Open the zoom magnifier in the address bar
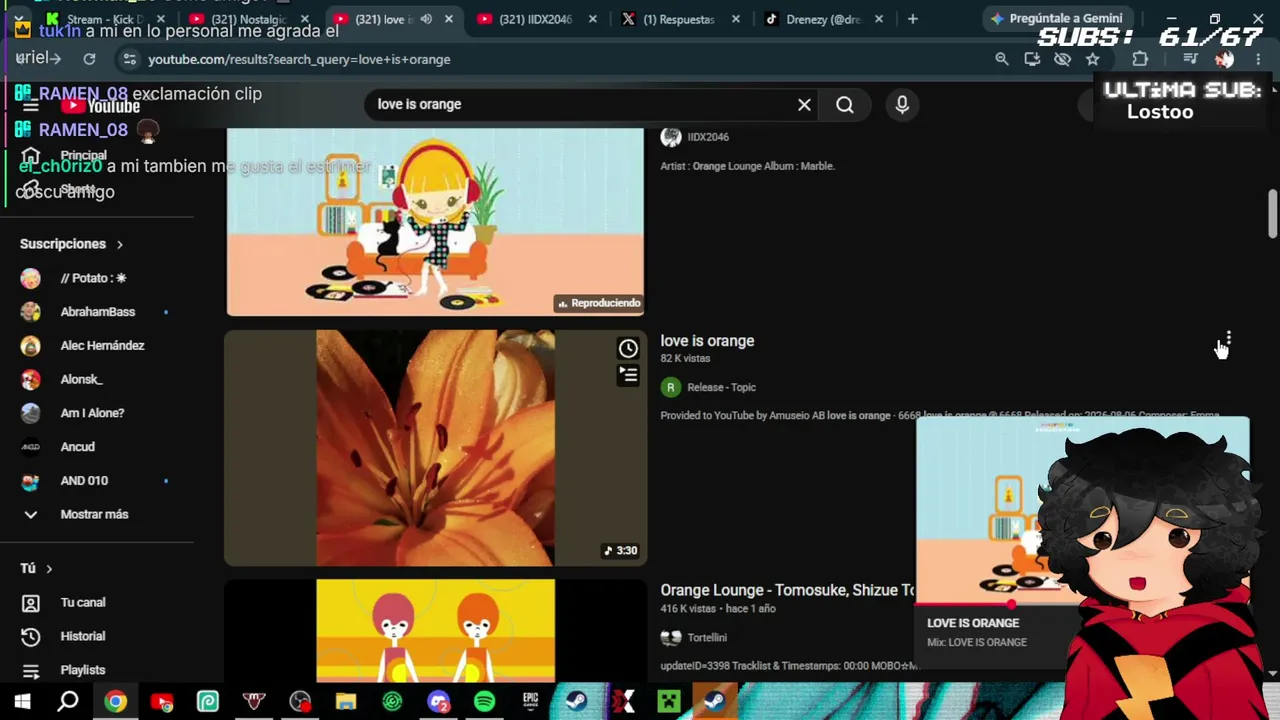Screen dimensions: 1280x720 (1002, 59)
